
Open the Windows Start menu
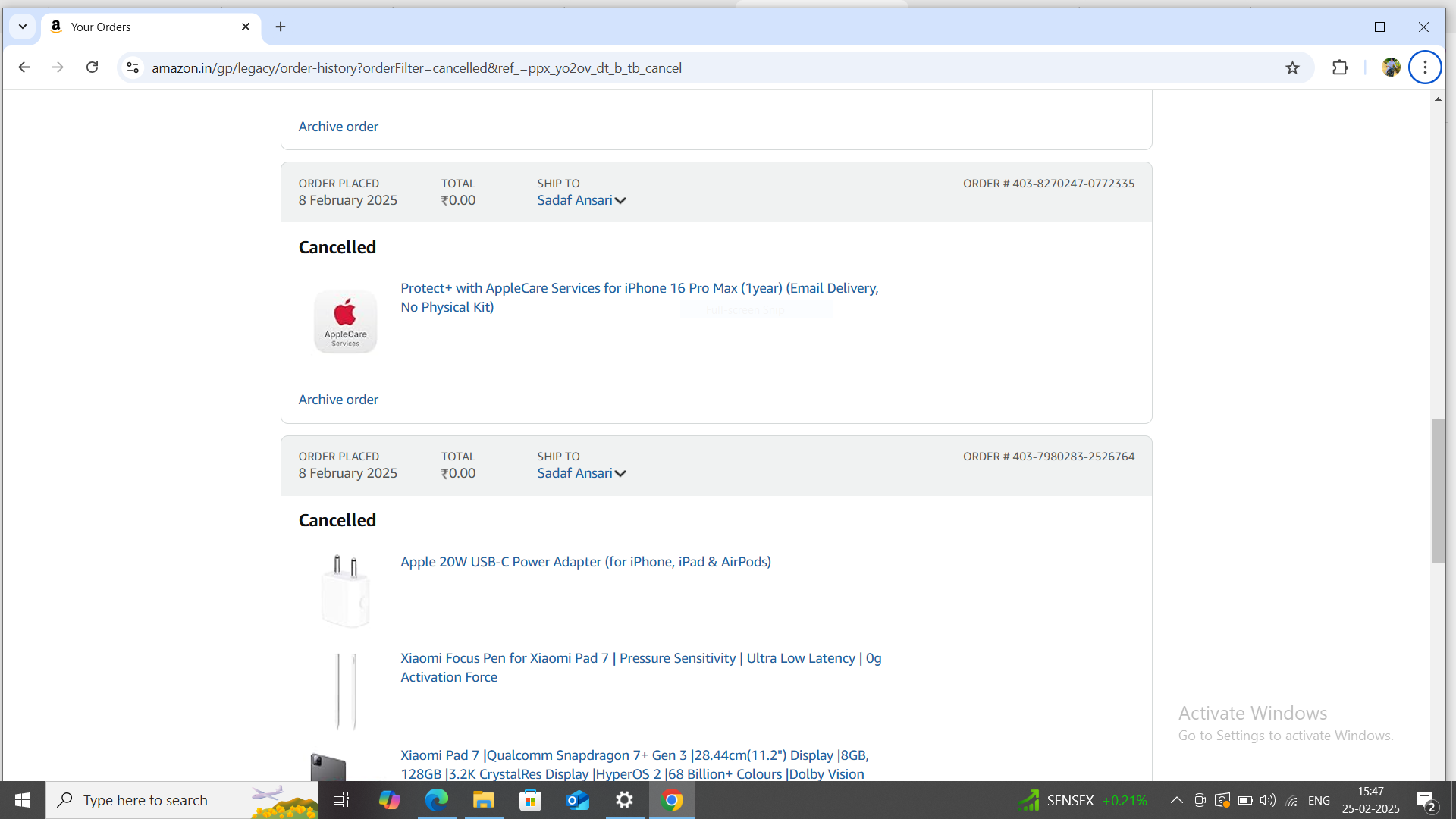pos(23,800)
